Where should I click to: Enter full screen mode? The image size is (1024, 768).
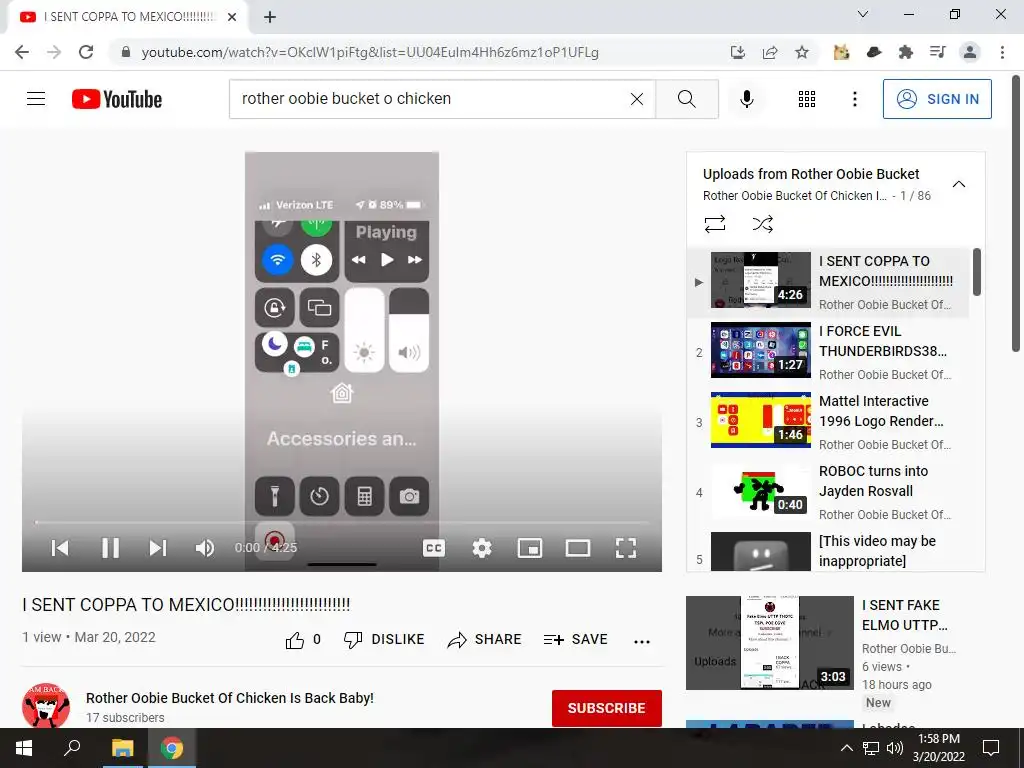point(626,548)
